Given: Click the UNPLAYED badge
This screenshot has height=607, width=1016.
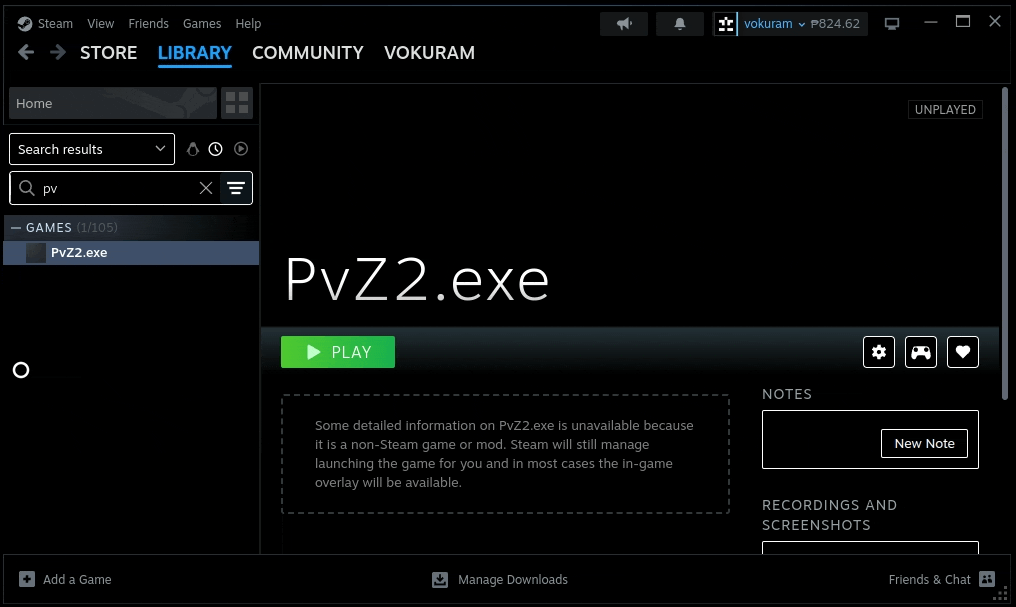Looking at the screenshot, I should (x=945, y=109).
